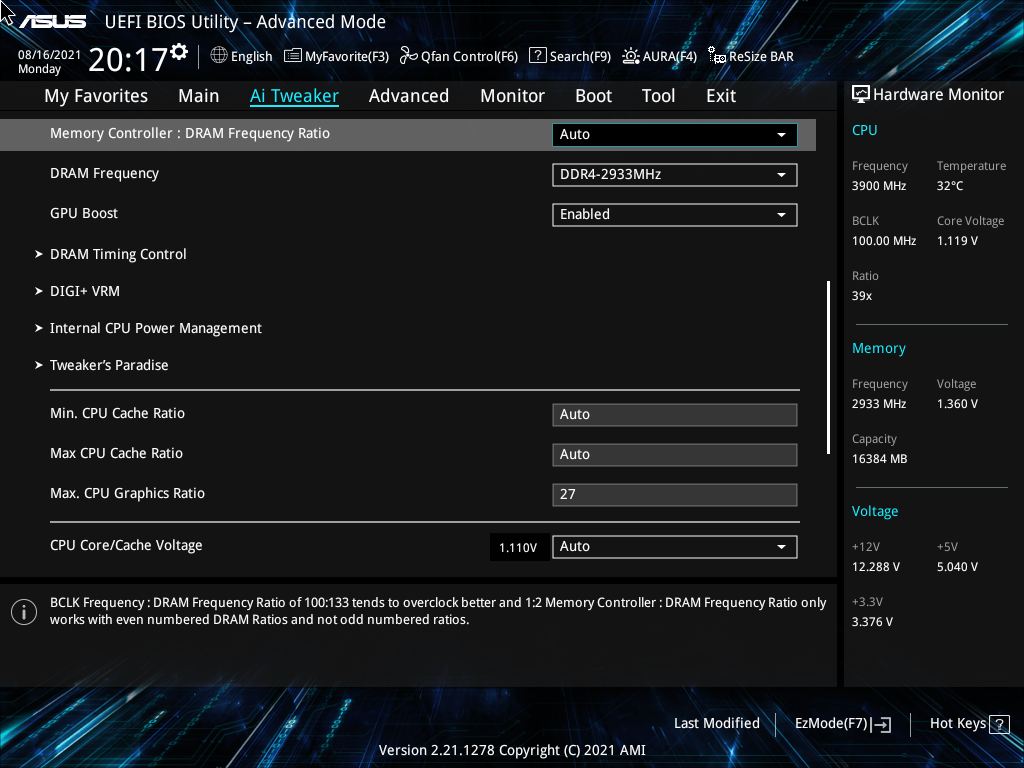This screenshot has width=1024, height=768.
Task: Click the Ratio 39x value
Action: 861,295
